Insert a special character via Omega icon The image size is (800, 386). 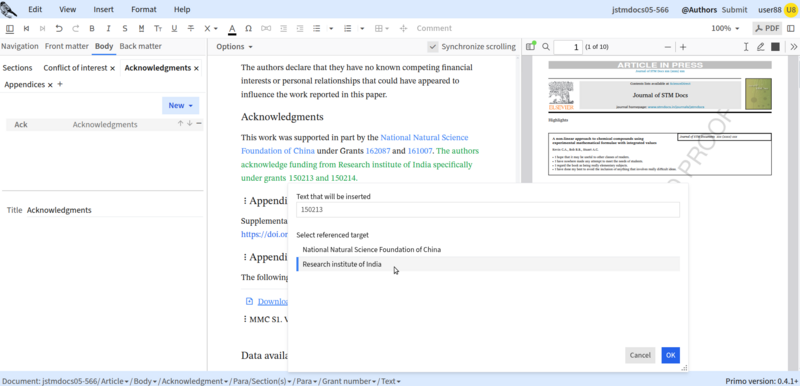248,29
